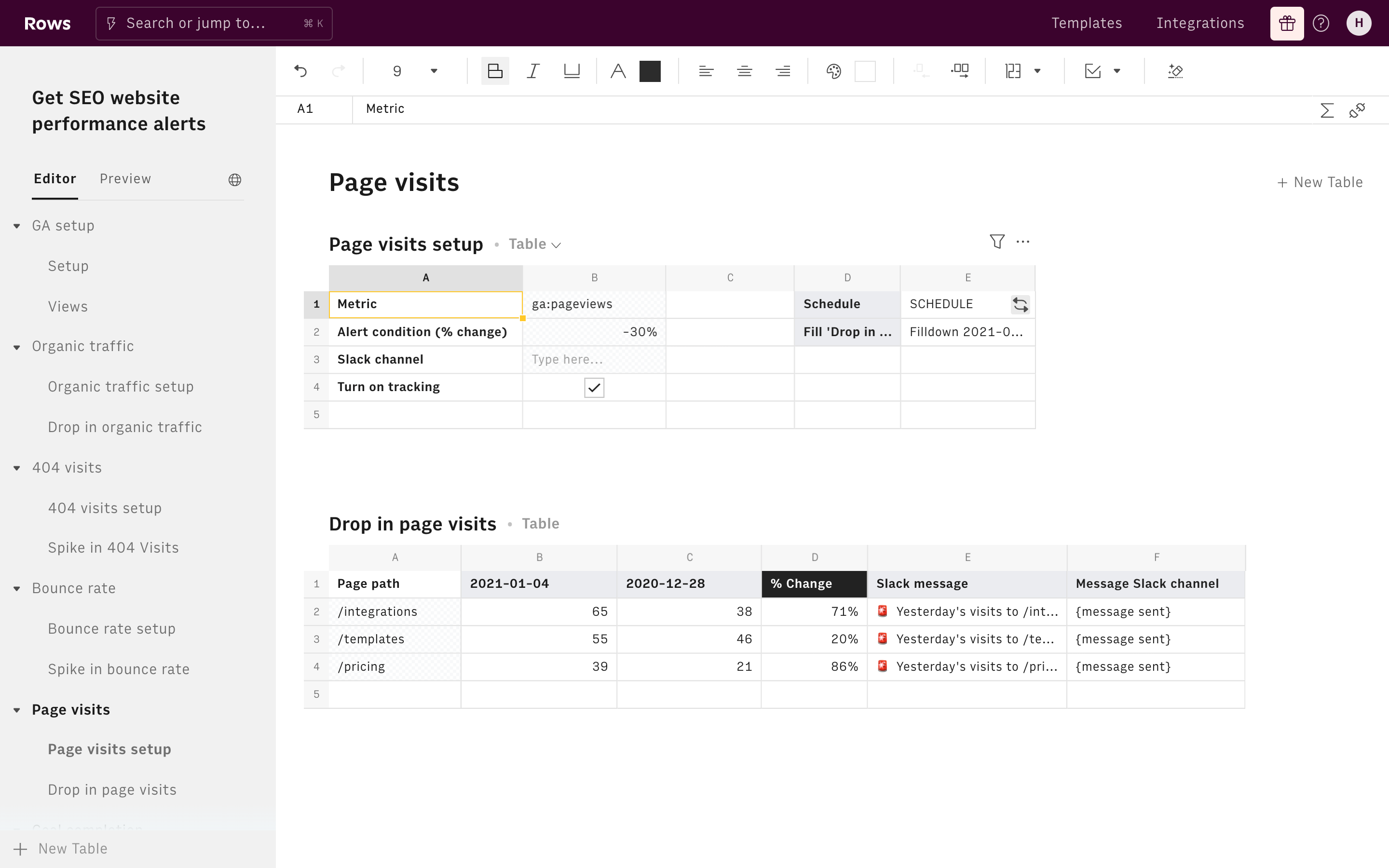Click the Rows logo
Screen dimensions: 1389x868
click(47, 24)
